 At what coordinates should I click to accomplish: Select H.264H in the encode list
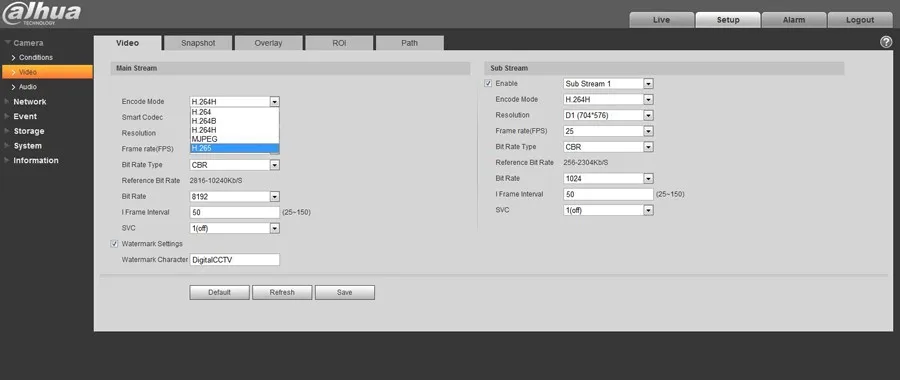[234, 130]
